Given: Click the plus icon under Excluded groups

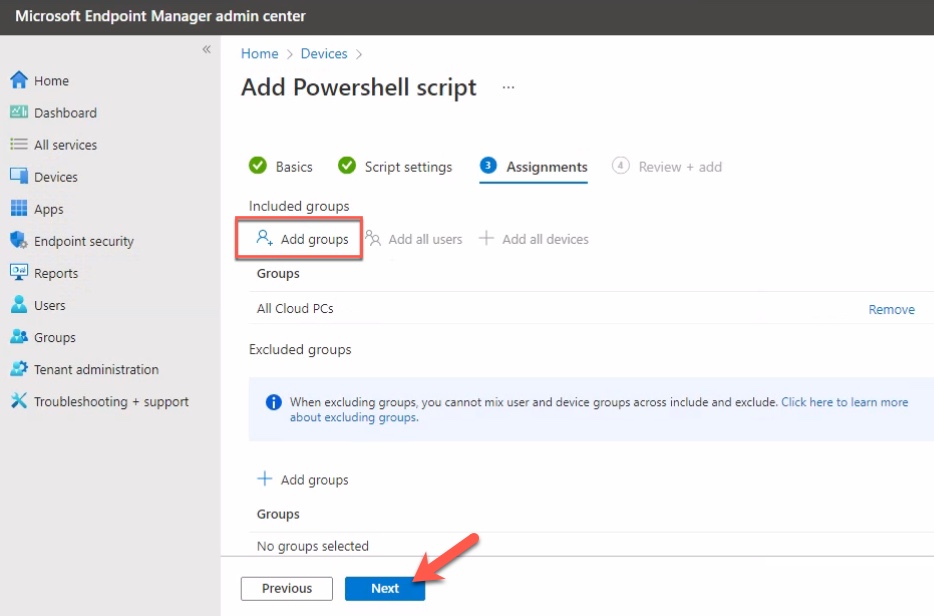Looking at the screenshot, I should (264, 479).
